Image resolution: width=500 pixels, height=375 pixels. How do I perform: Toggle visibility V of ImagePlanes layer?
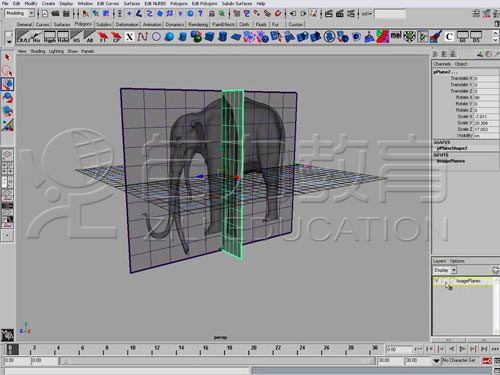[436, 281]
